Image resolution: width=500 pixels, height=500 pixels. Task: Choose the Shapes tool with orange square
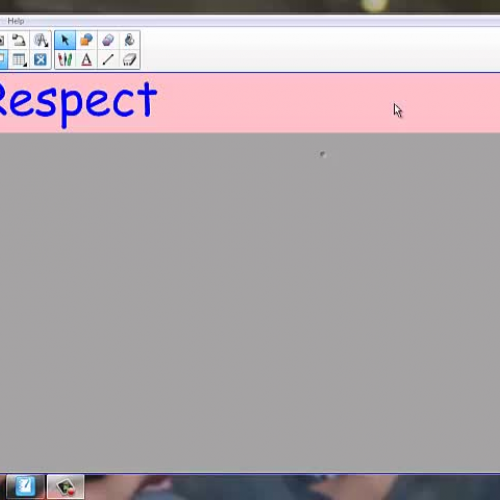click(x=87, y=40)
